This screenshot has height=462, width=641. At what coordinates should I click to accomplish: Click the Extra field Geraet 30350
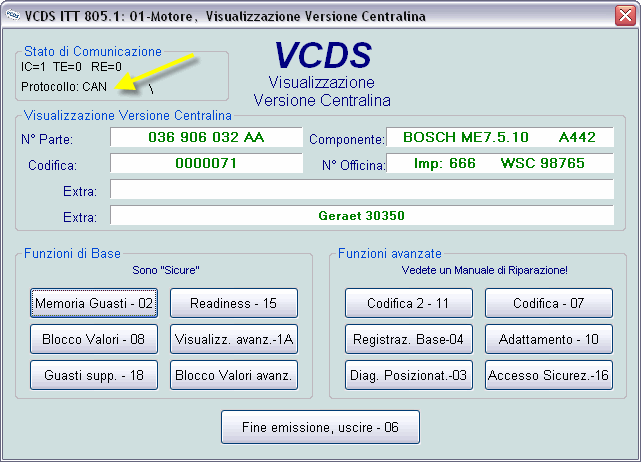point(362,215)
